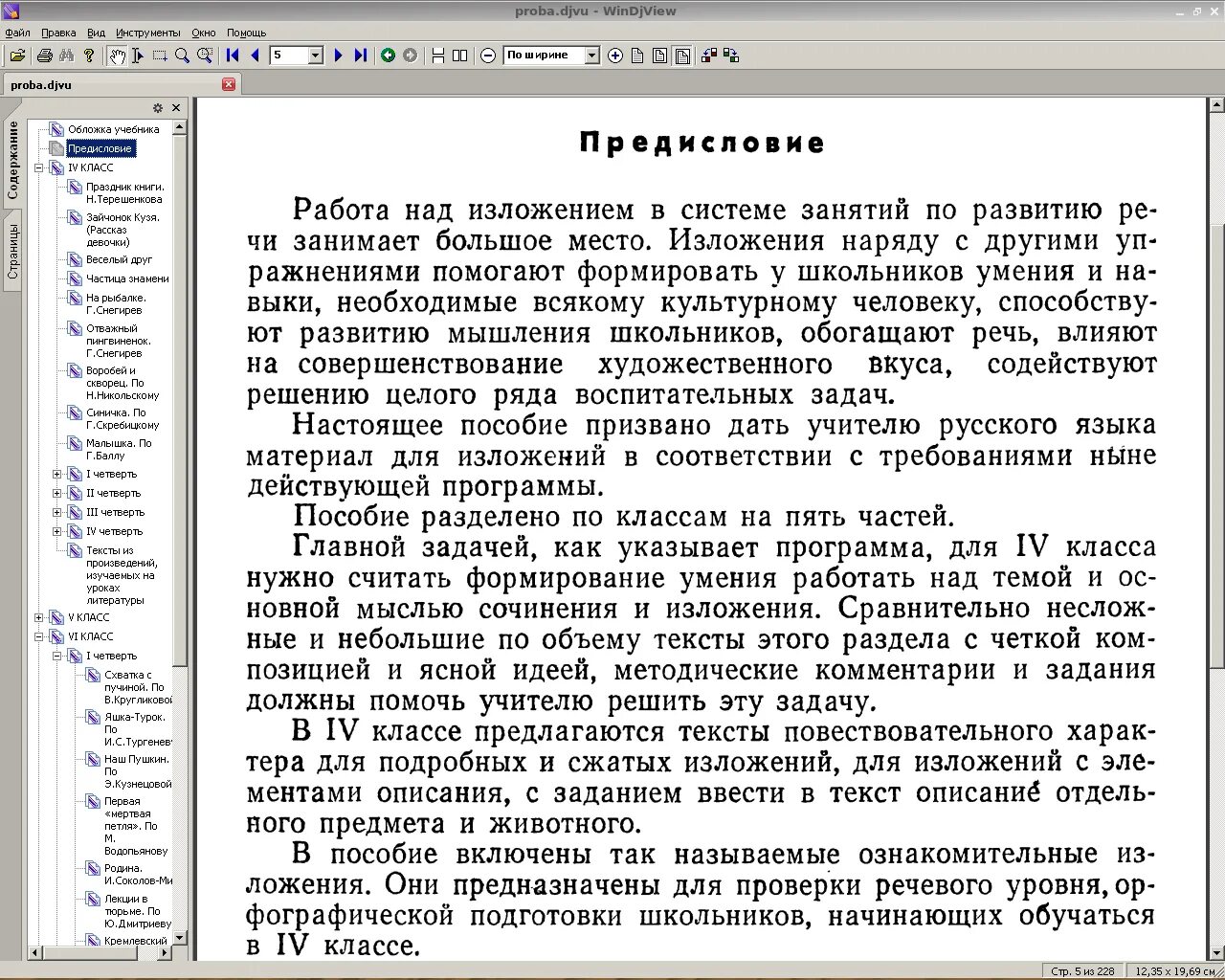Open sidebar settings gear icon

pos(158,108)
